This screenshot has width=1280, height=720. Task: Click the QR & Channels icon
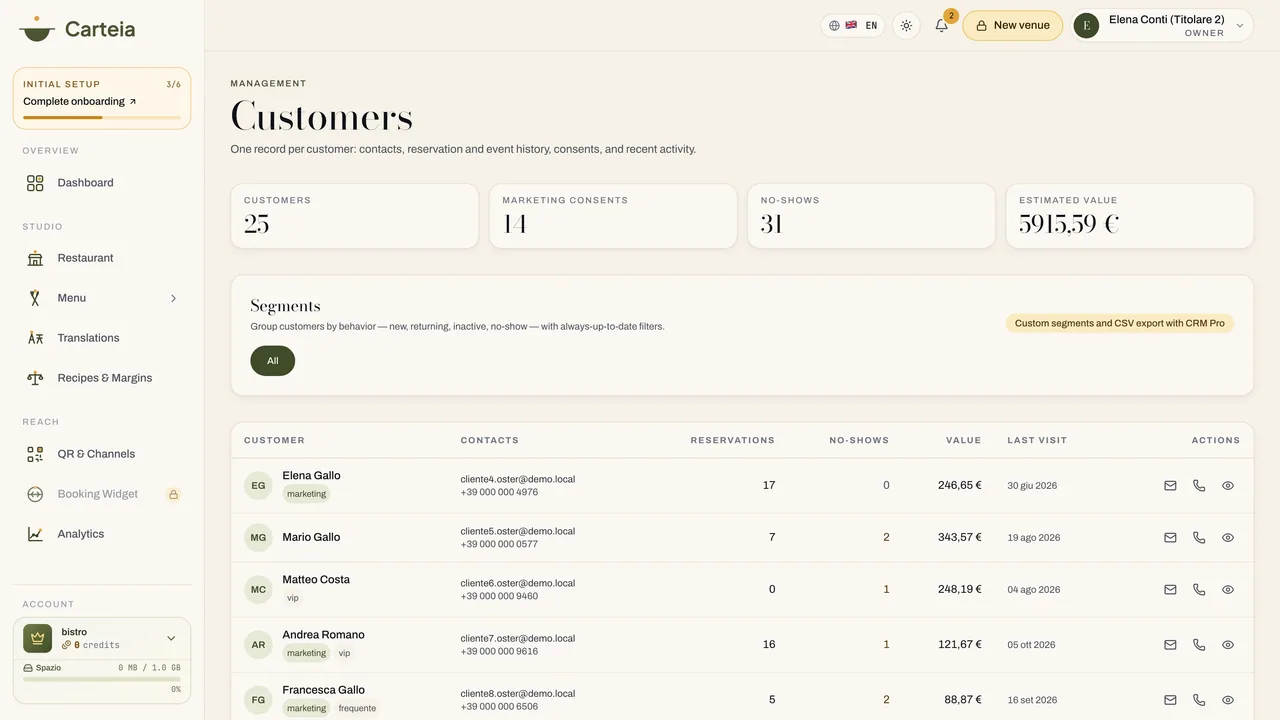(x=35, y=454)
